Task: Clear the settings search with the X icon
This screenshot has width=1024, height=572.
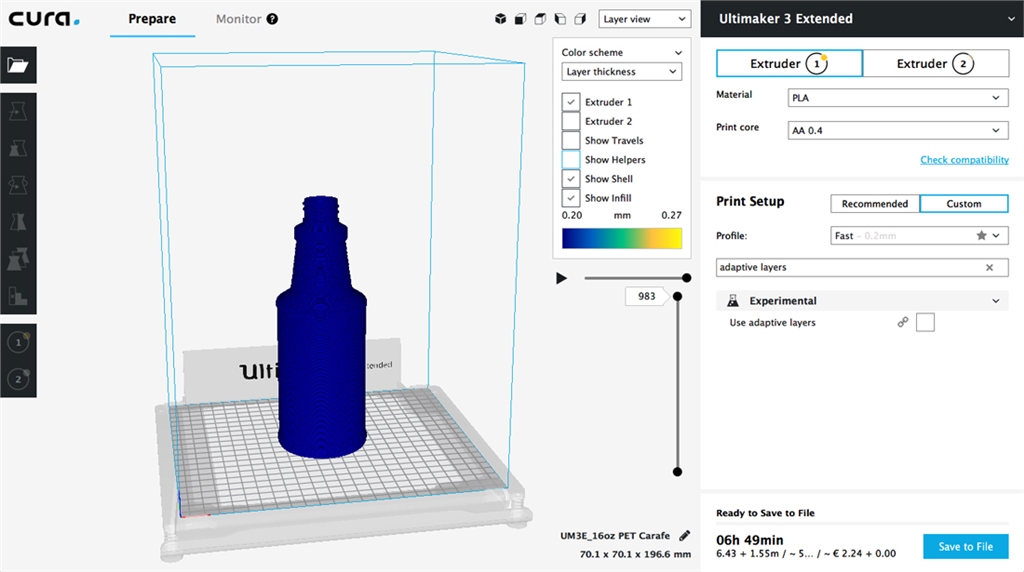Action: point(989,268)
